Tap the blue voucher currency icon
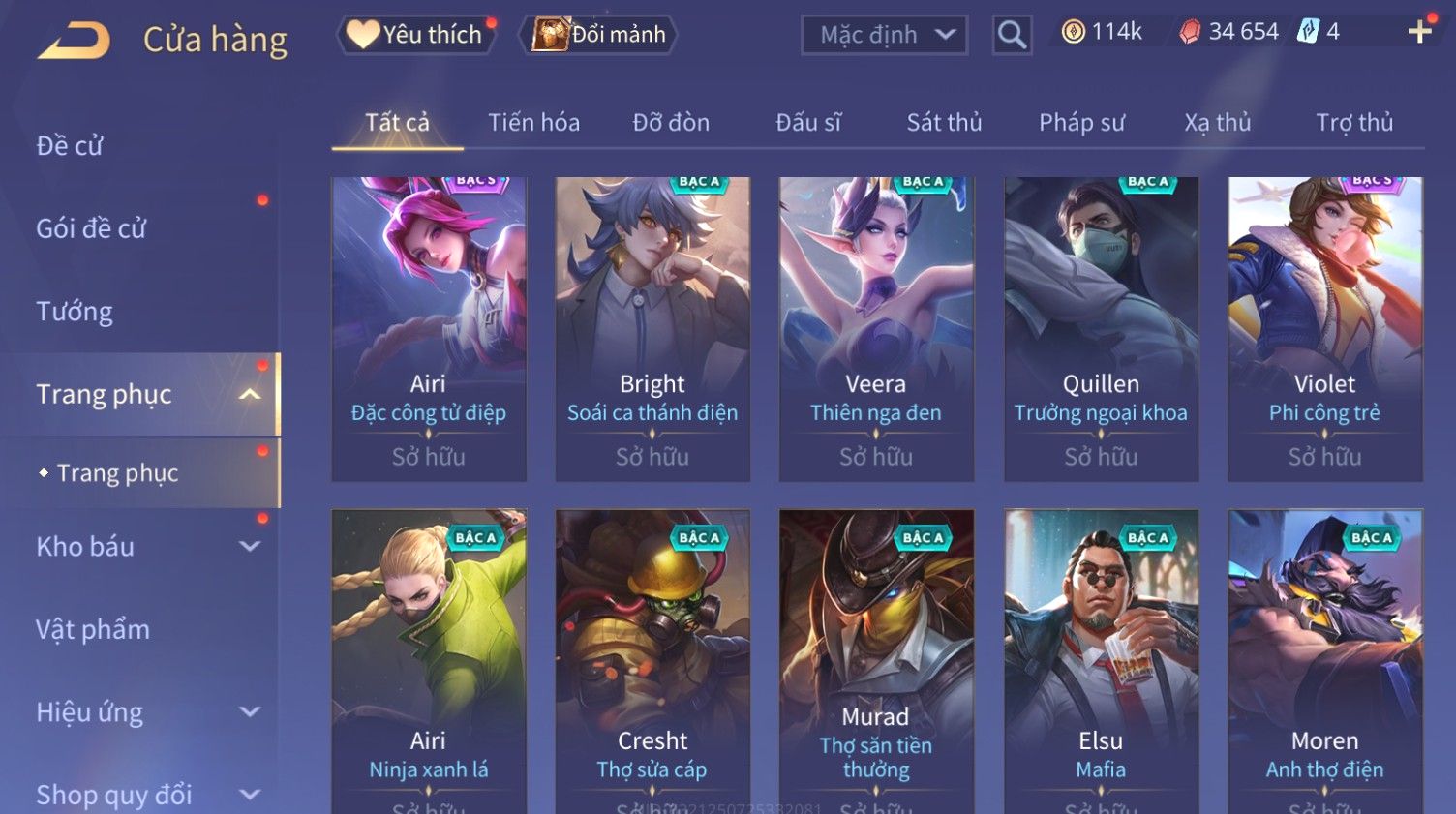The width and height of the screenshot is (1456, 814). click(x=1308, y=31)
